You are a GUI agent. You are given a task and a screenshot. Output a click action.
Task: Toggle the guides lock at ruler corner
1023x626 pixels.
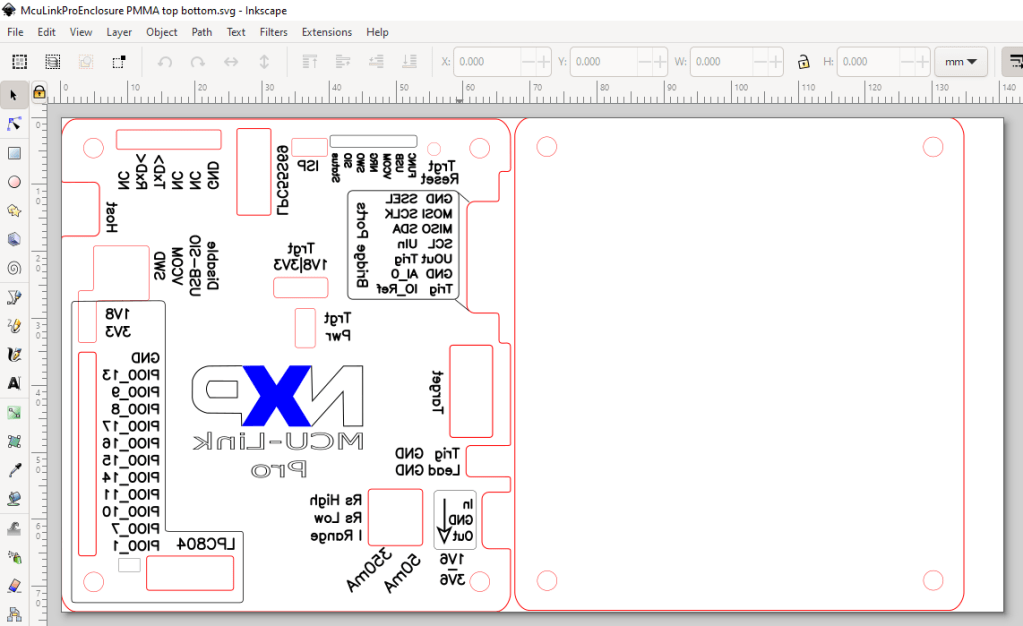click(x=39, y=92)
